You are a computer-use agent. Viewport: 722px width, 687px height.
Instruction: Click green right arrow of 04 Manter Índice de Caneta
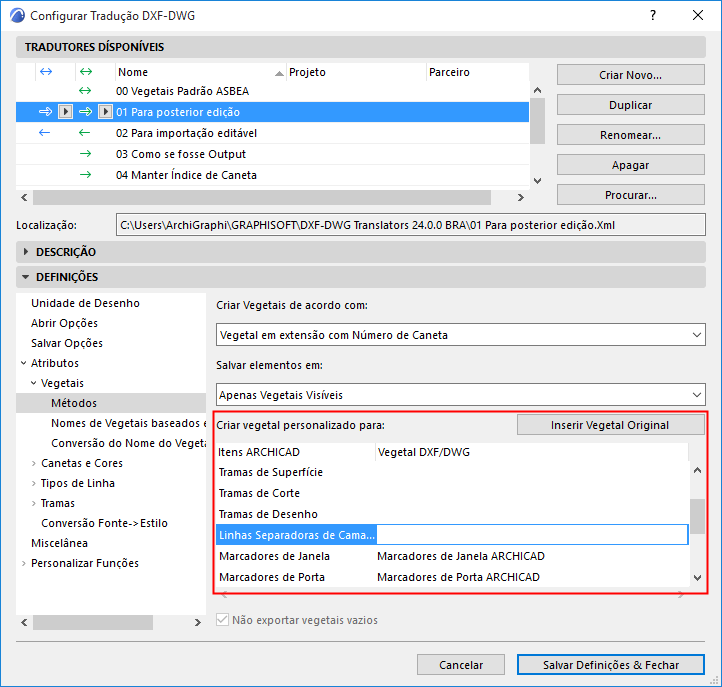(x=85, y=175)
